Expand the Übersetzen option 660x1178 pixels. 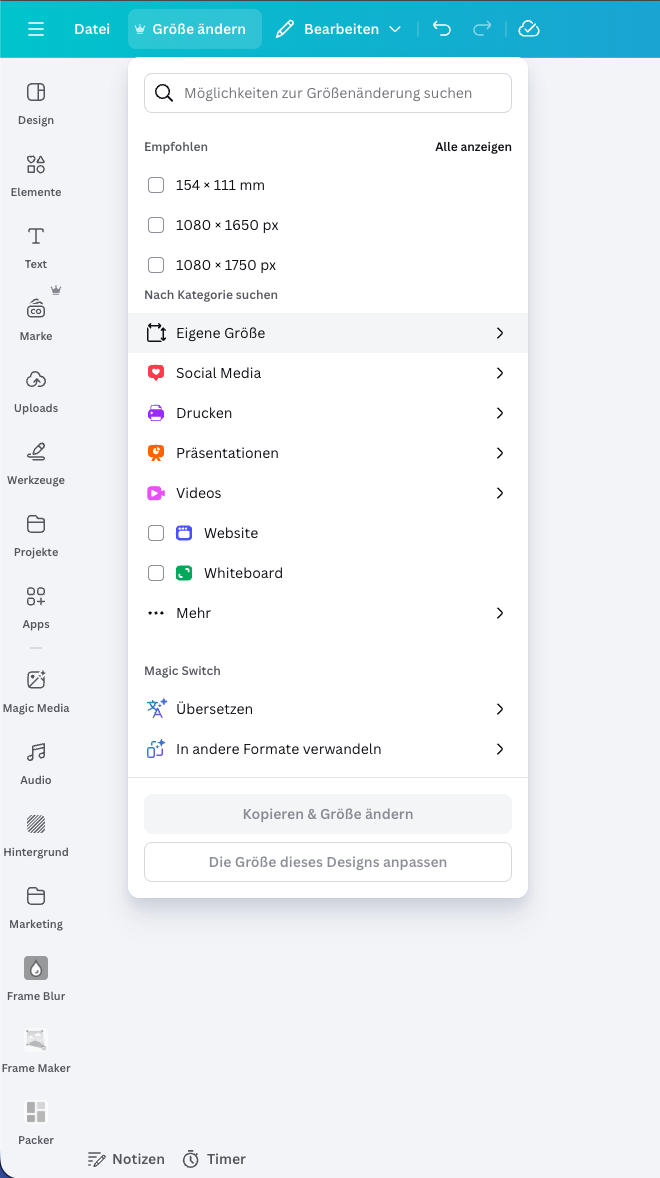[327, 709]
